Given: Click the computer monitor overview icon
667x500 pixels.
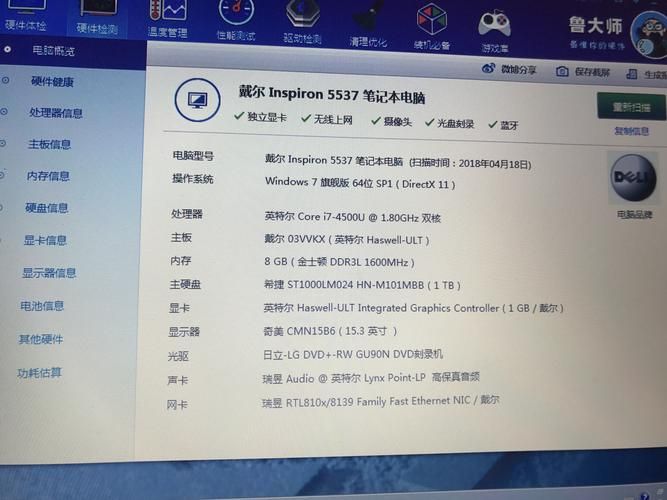Looking at the screenshot, I should coord(197,100).
